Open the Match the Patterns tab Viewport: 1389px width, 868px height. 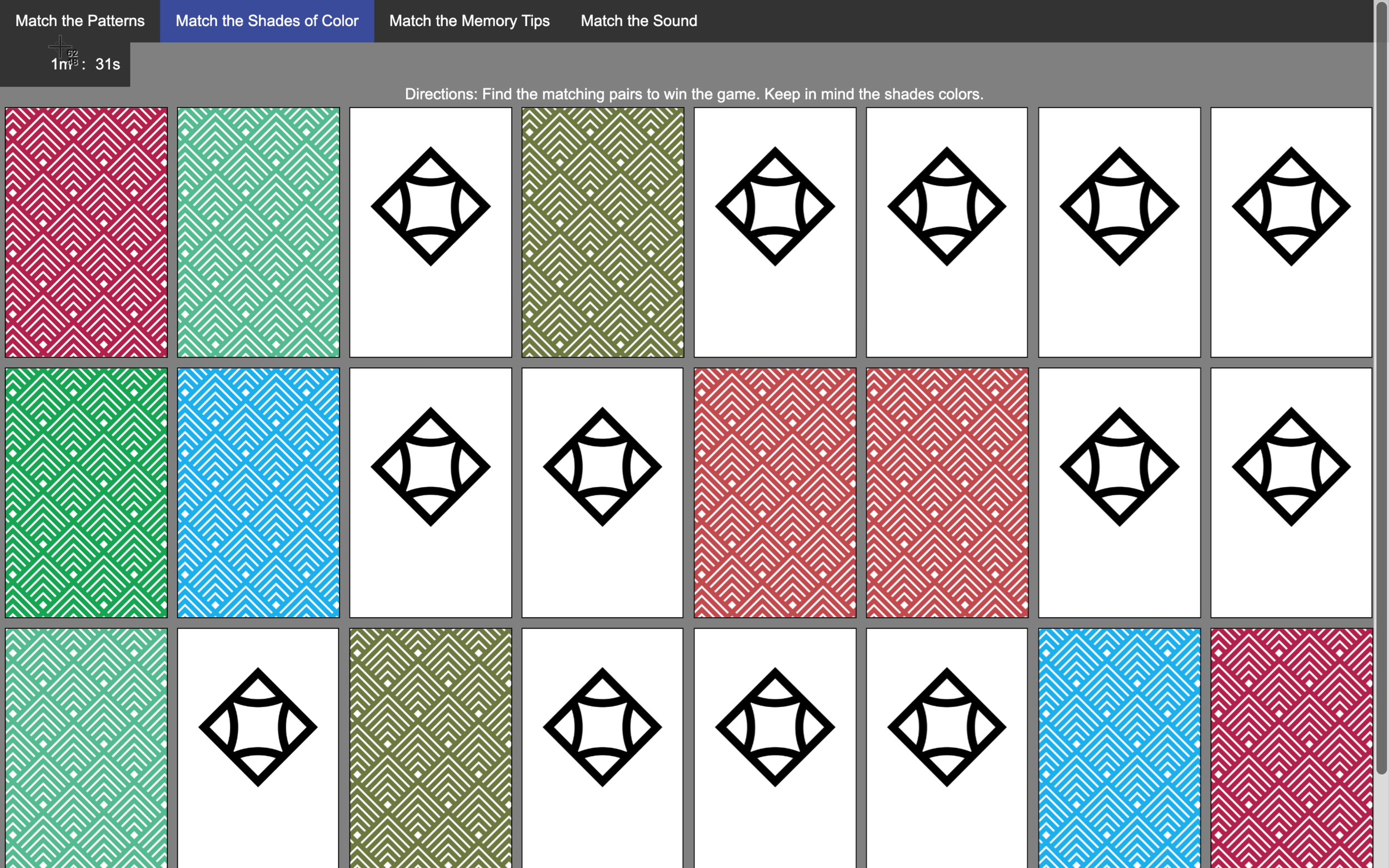[80, 21]
